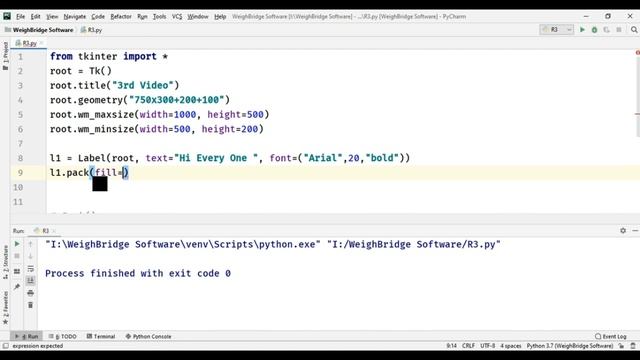The width and height of the screenshot is (640, 360).
Task: Toggle tool window bars in status corner
Action: pos(5,346)
